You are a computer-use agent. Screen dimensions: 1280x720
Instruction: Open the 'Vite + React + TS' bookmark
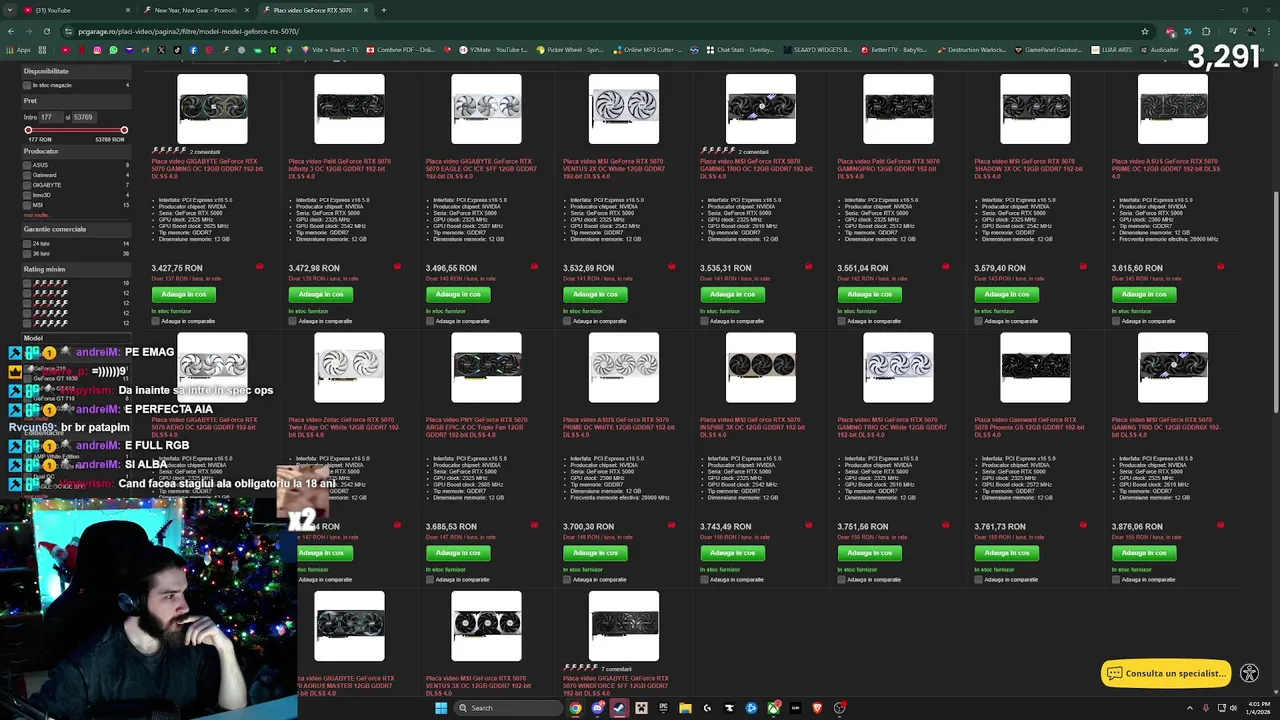click(x=328, y=50)
